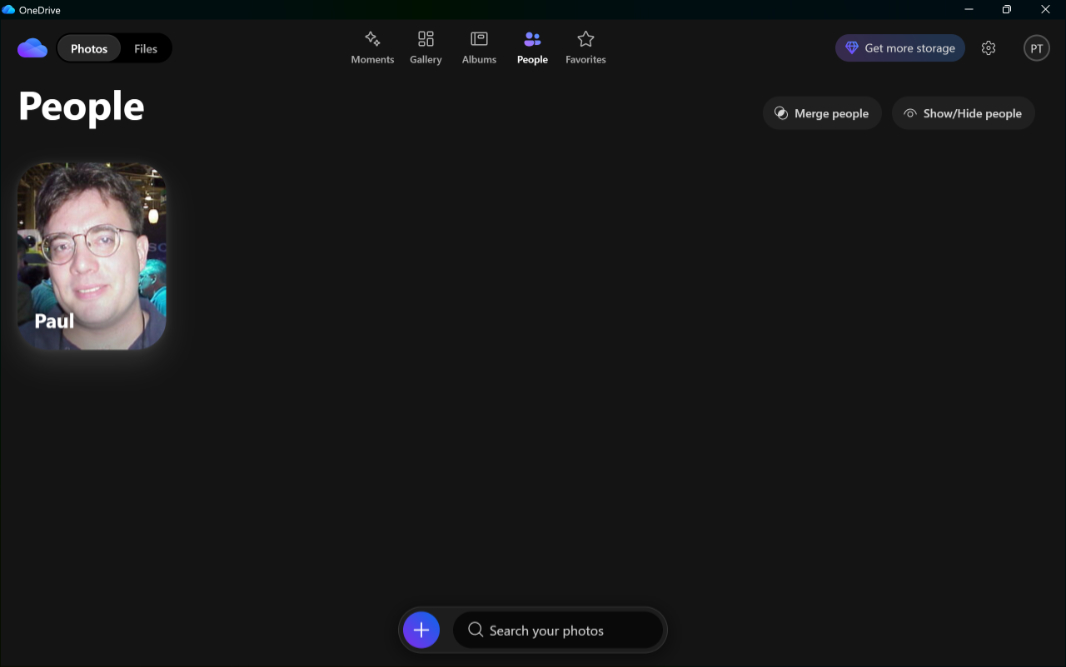Open Paul's photo collection
The image size is (1066, 667).
[x=92, y=256]
